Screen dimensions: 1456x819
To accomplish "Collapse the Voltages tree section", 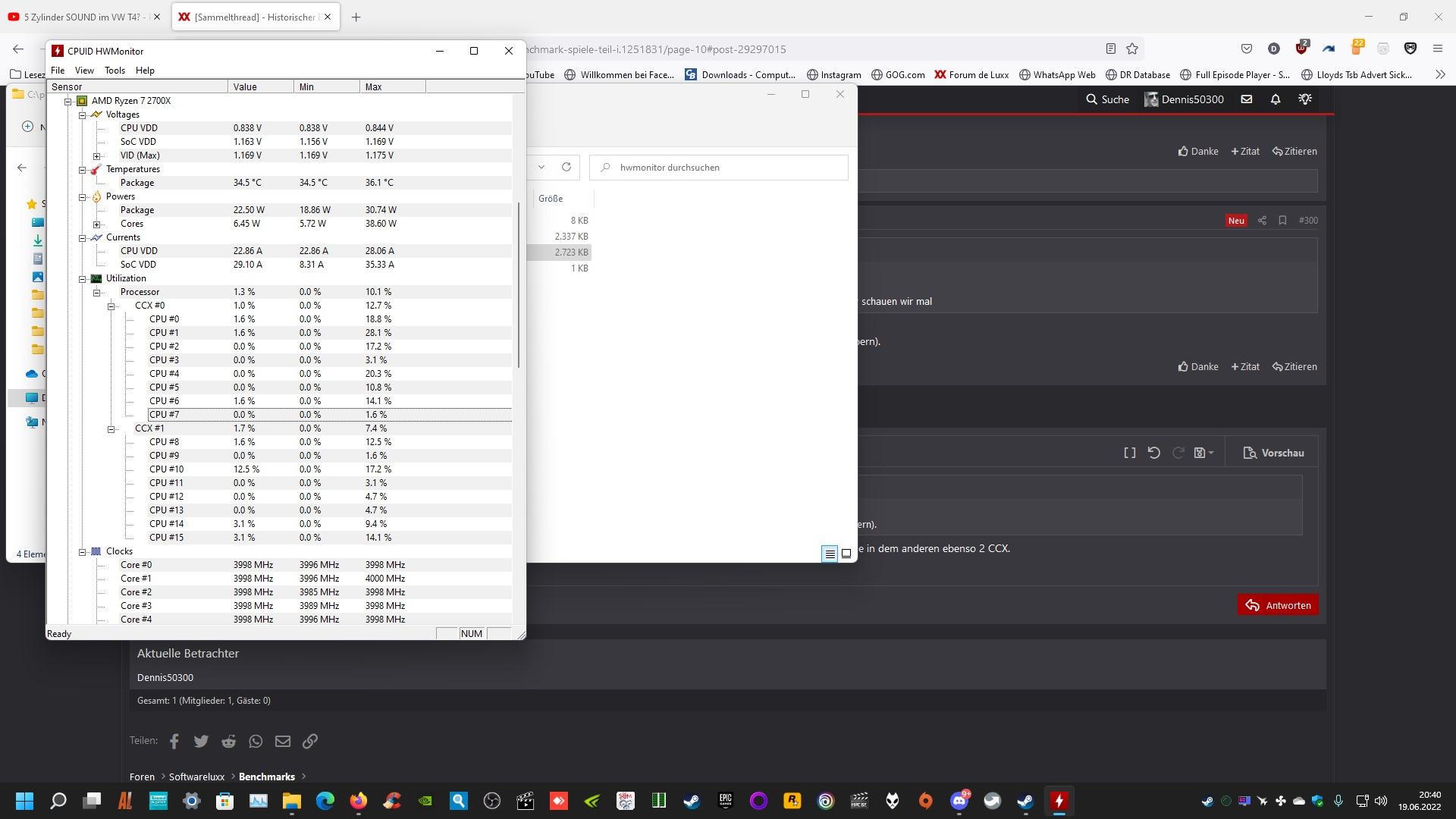I will pyautogui.click(x=82, y=115).
